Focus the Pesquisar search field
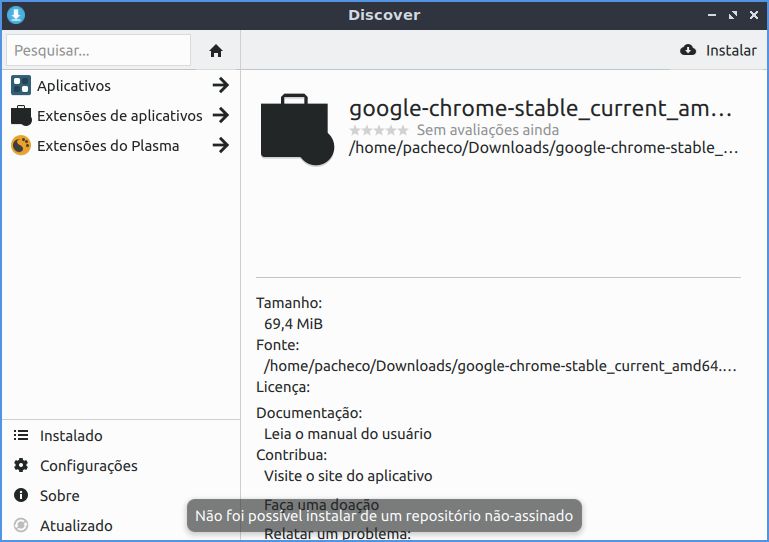The height and width of the screenshot is (542, 769). tap(99, 50)
